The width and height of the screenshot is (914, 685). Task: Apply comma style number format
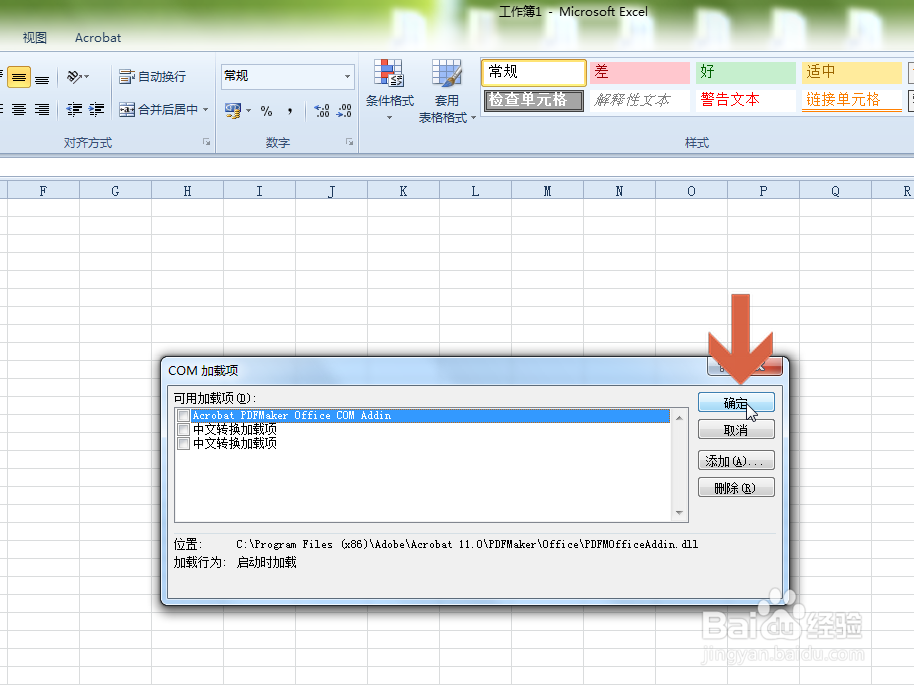tap(290, 110)
